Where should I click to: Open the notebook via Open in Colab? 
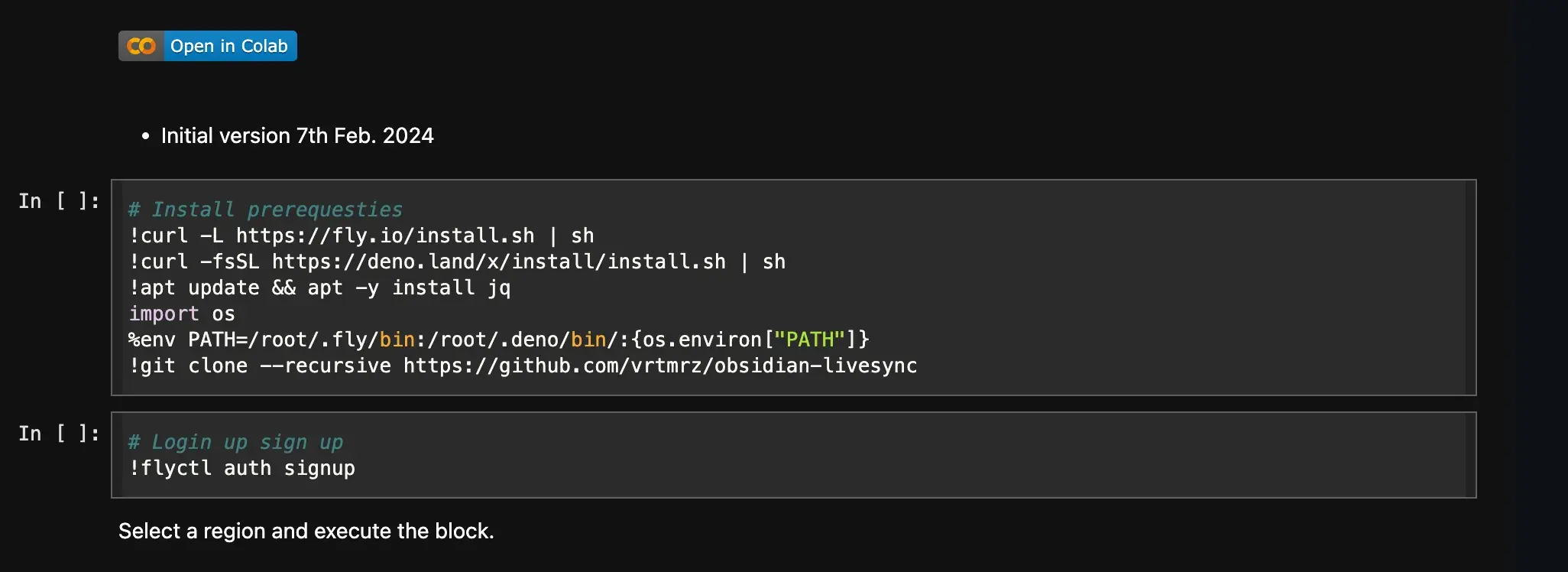(x=228, y=47)
